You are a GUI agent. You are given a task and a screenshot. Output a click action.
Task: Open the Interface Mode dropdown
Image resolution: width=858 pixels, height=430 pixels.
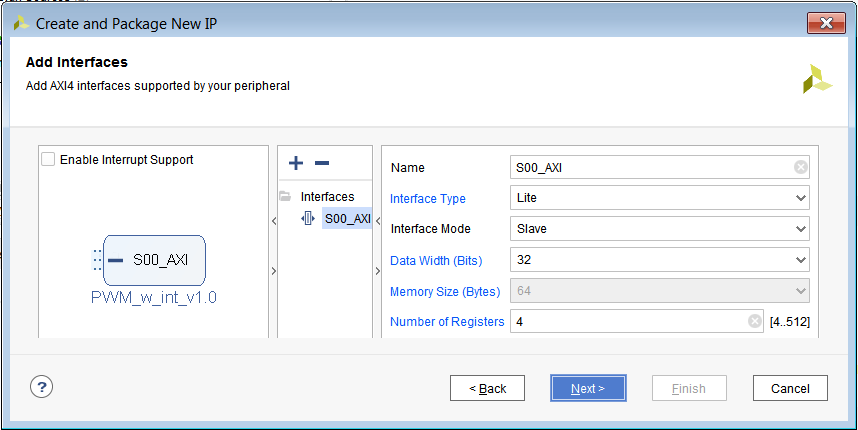click(x=659, y=229)
